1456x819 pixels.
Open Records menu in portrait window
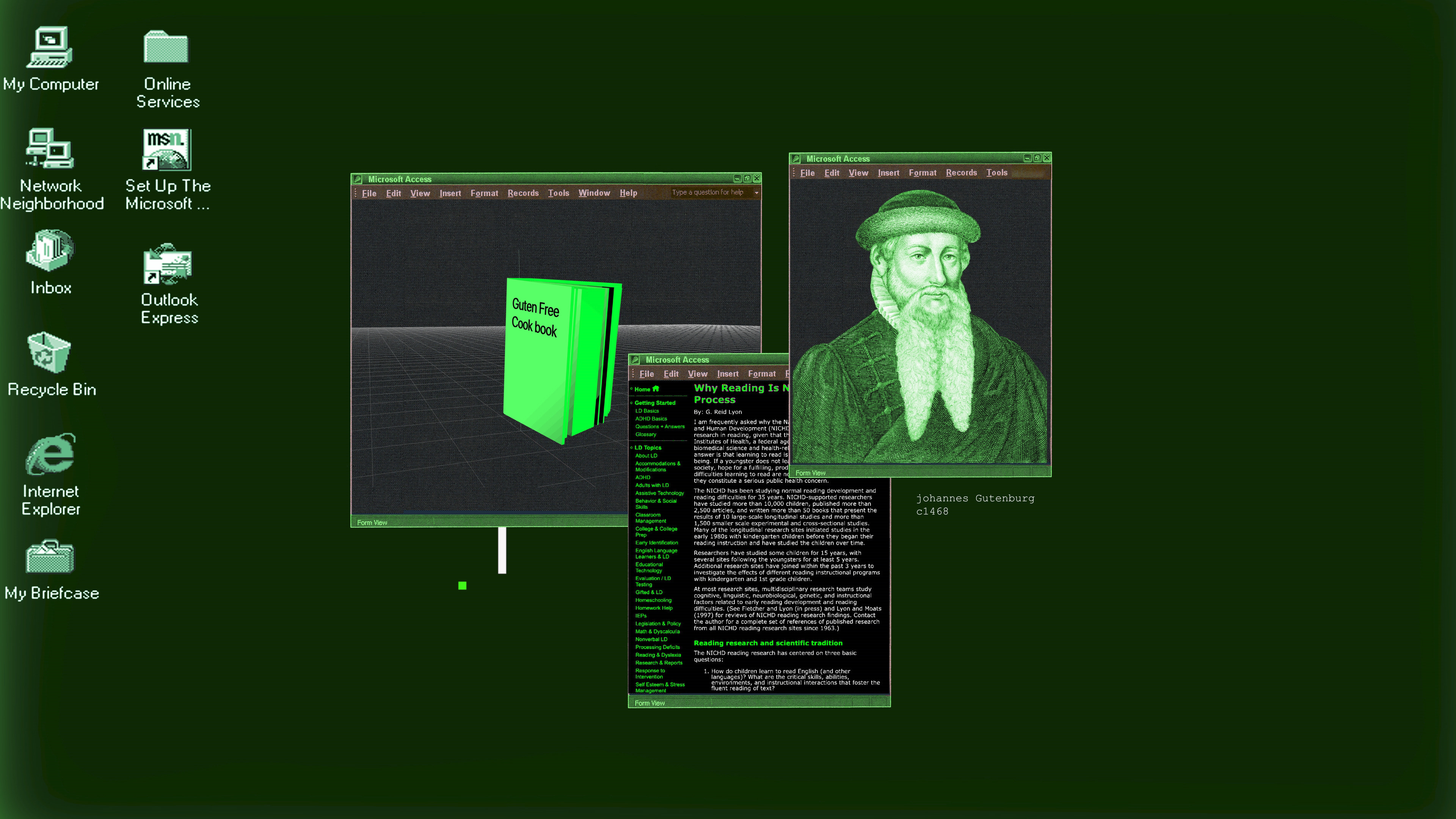pyautogui.click(x=962, y=173)
